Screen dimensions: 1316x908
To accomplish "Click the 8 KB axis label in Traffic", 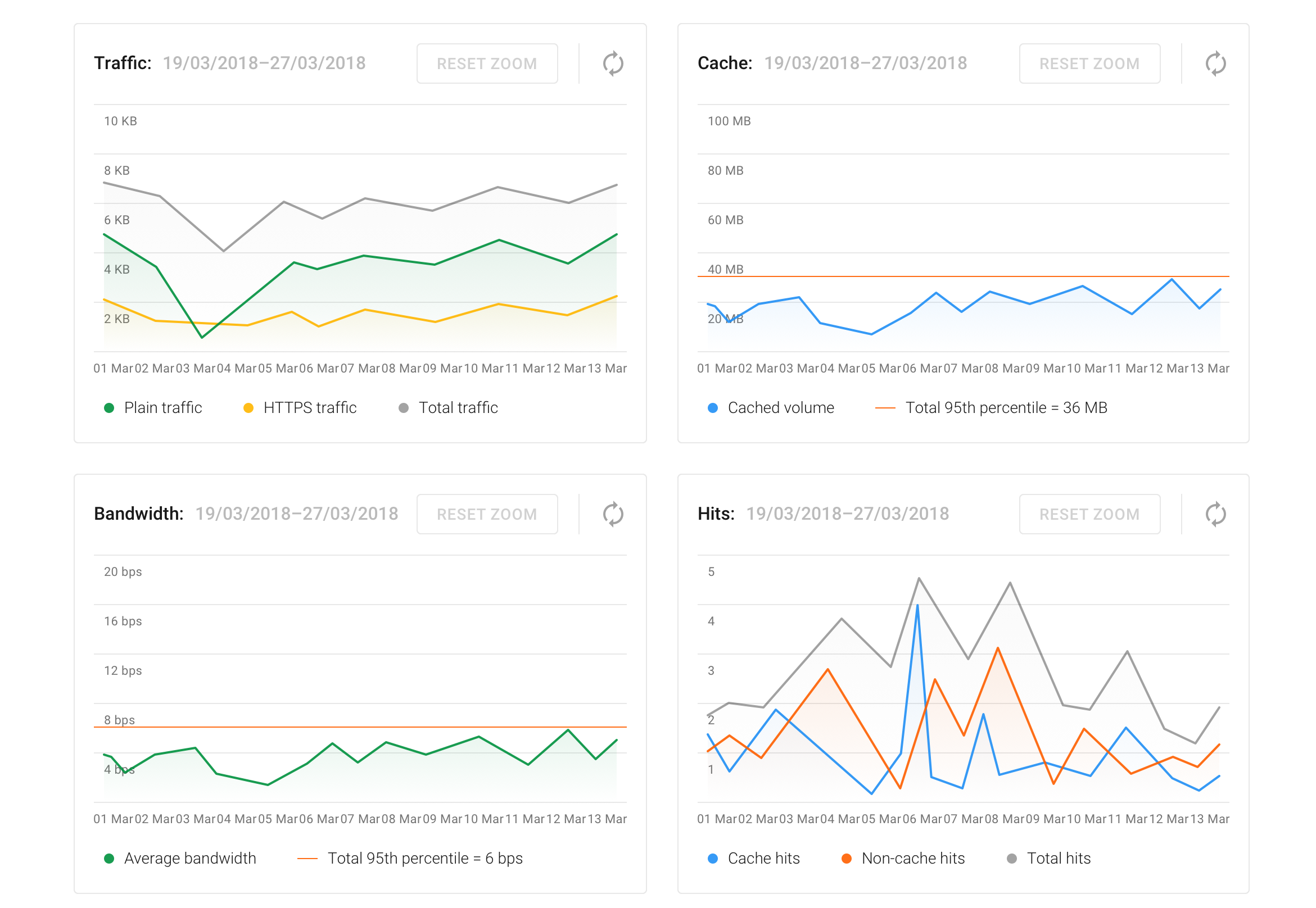I will pos(117,171).
